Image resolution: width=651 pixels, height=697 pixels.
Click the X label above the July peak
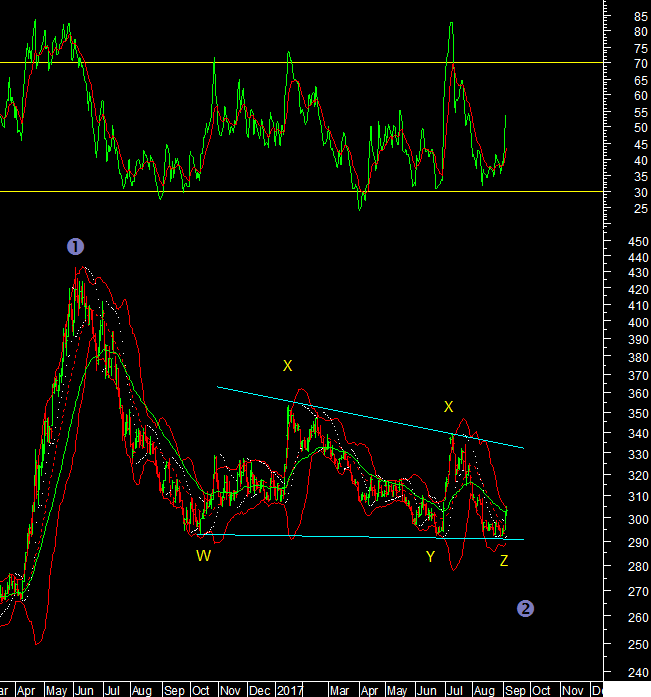pos(448,407)
